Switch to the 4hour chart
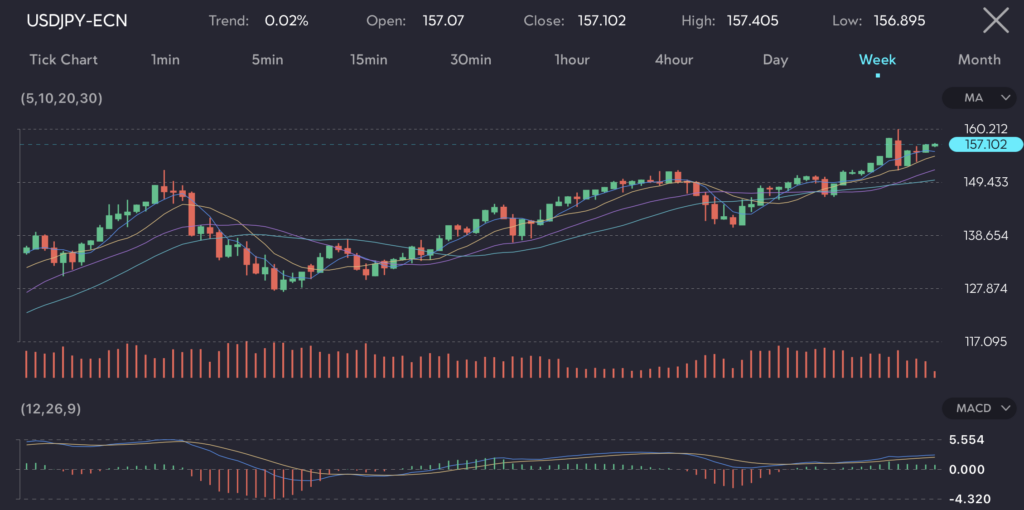The width and height of the screenshot is (1024, 510). (674, 60)
